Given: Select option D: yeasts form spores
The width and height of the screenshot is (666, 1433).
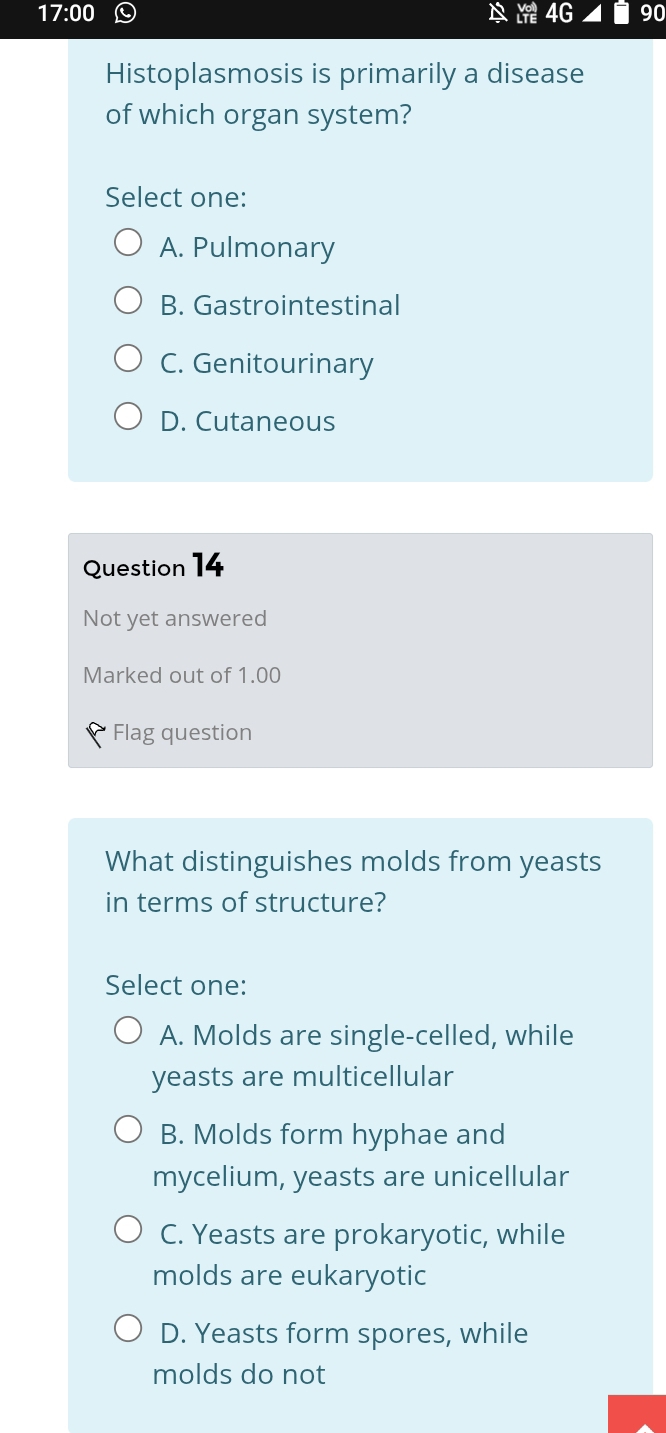Looking at the screenshot, I should [127, 1329].
